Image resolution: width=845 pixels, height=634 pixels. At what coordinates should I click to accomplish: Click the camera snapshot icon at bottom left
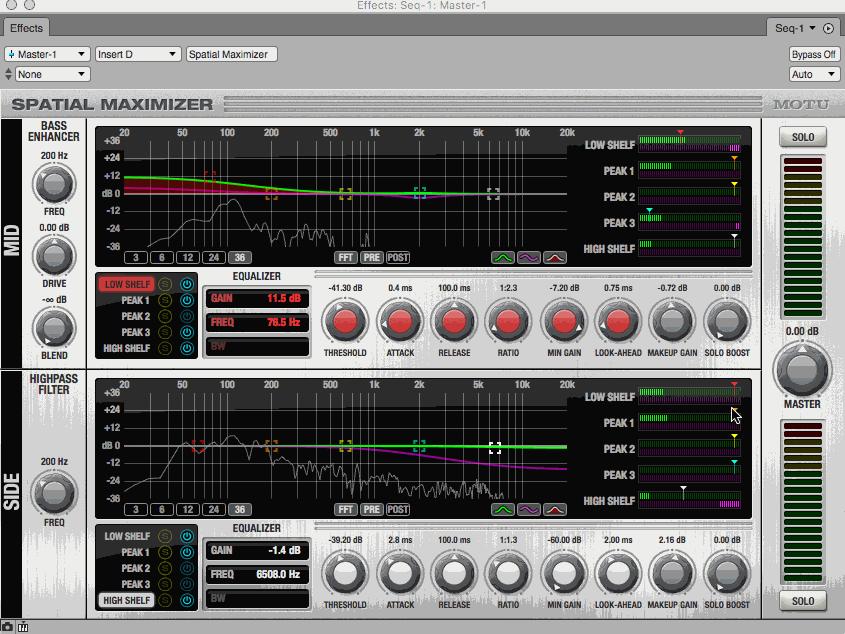[8, 627]
